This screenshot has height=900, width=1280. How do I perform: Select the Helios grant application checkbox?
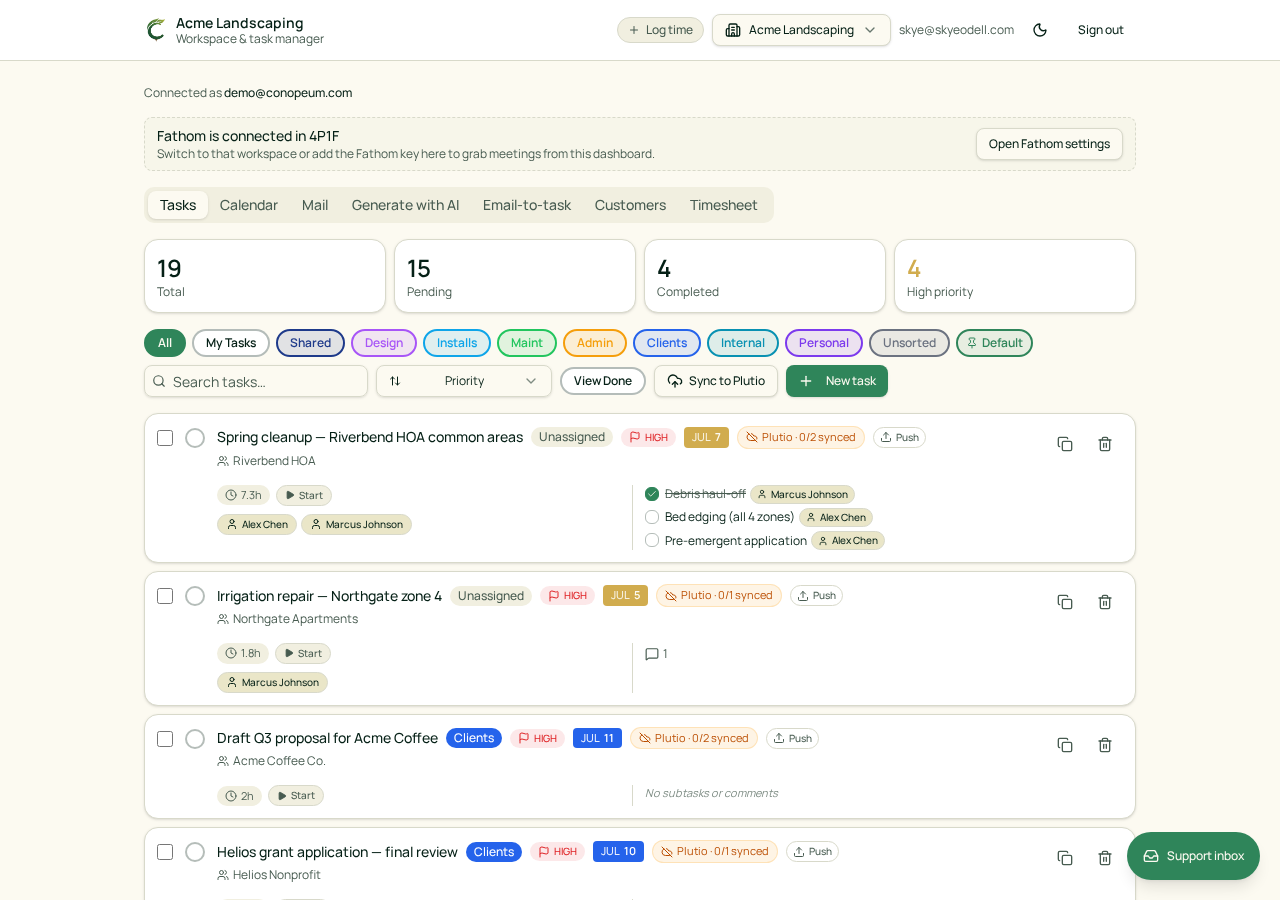click(x=165, y=852)
